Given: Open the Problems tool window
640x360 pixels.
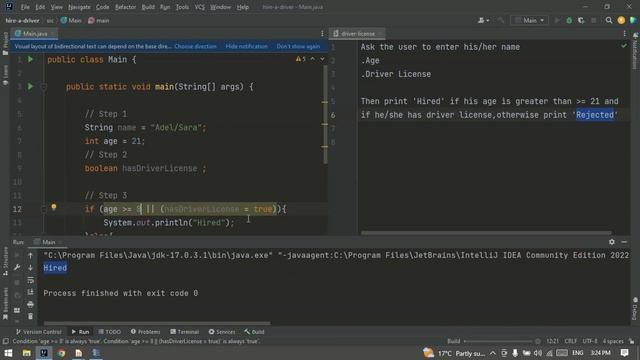Looking at the screenshot, I should point(146,332).
